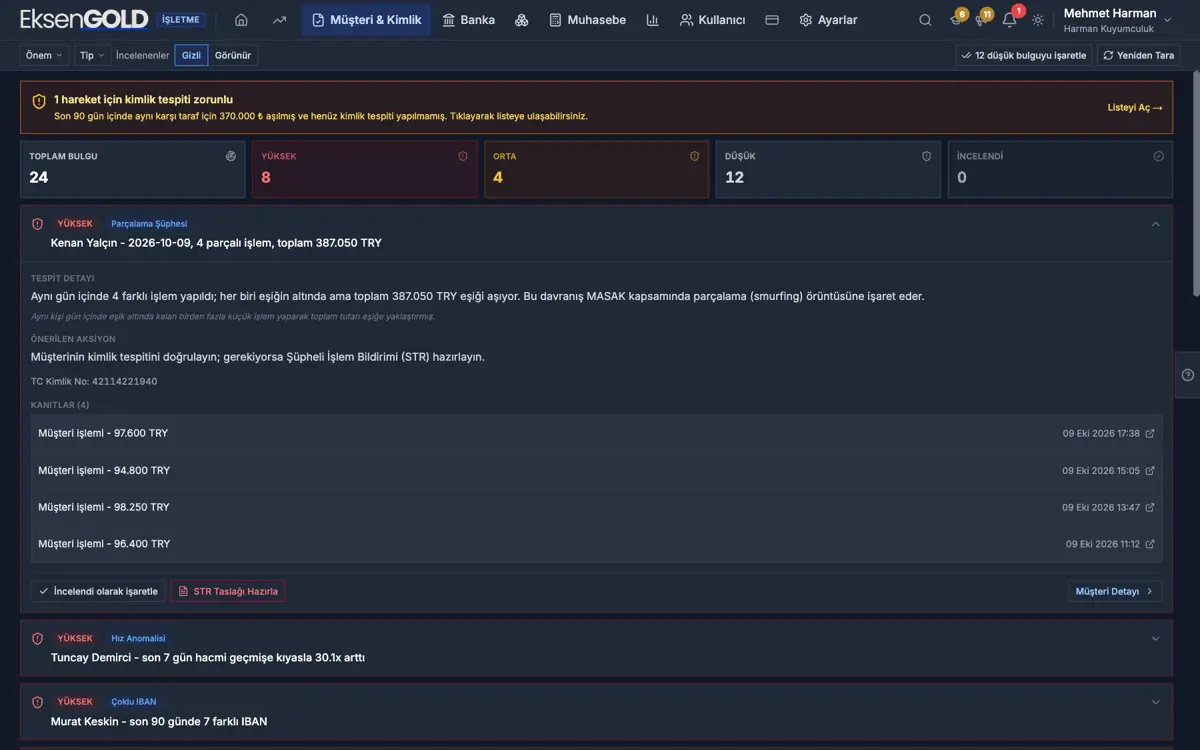Image resolution: width=1200 pixels, height=750 pixels.
Task: Select the Gizli filter toggle
Action: point(191,56)
